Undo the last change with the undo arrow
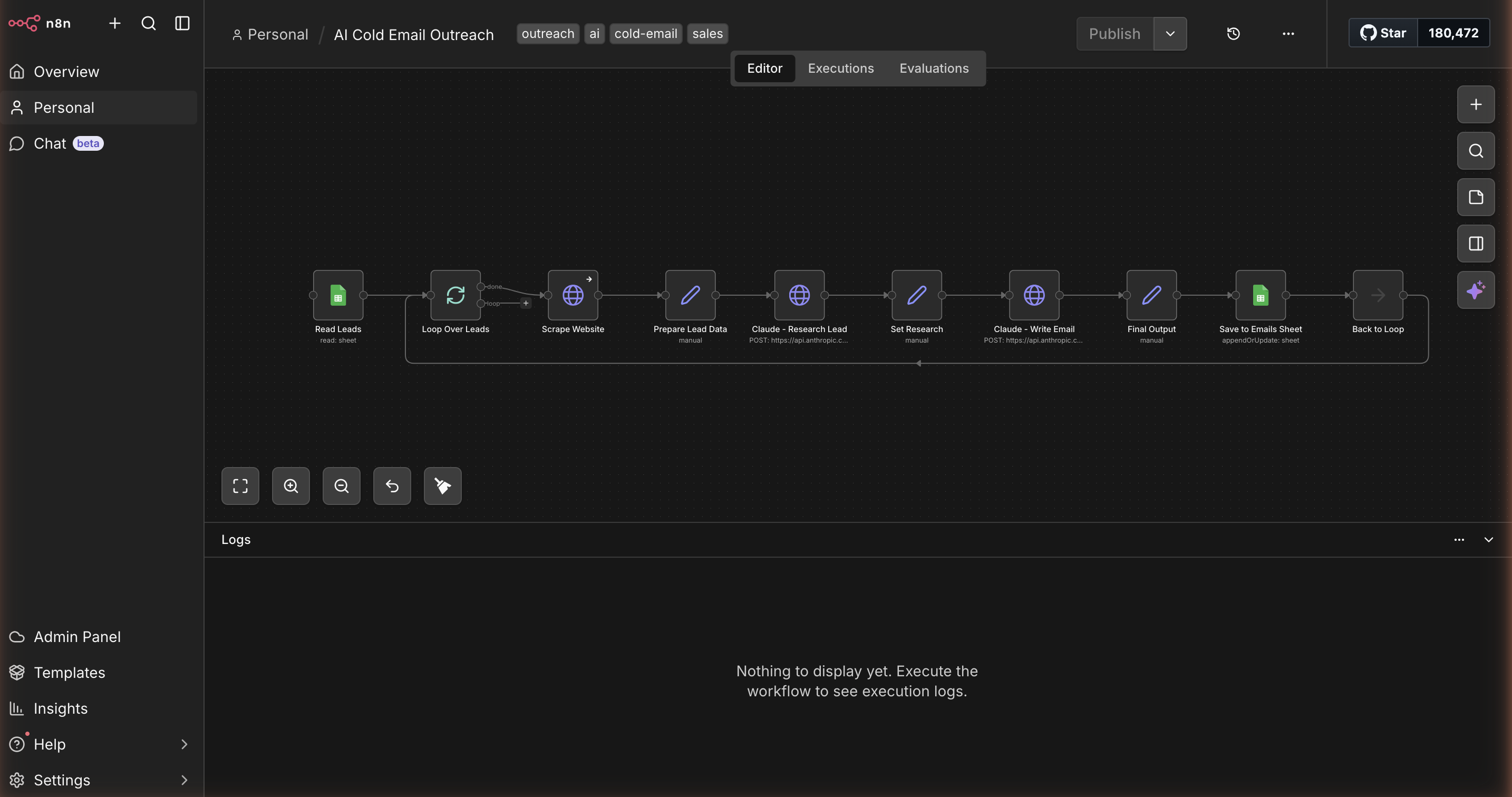Image resolution: width=1512 pixels, height=797 pixels. pyautogui.click(x=392, y=485)
